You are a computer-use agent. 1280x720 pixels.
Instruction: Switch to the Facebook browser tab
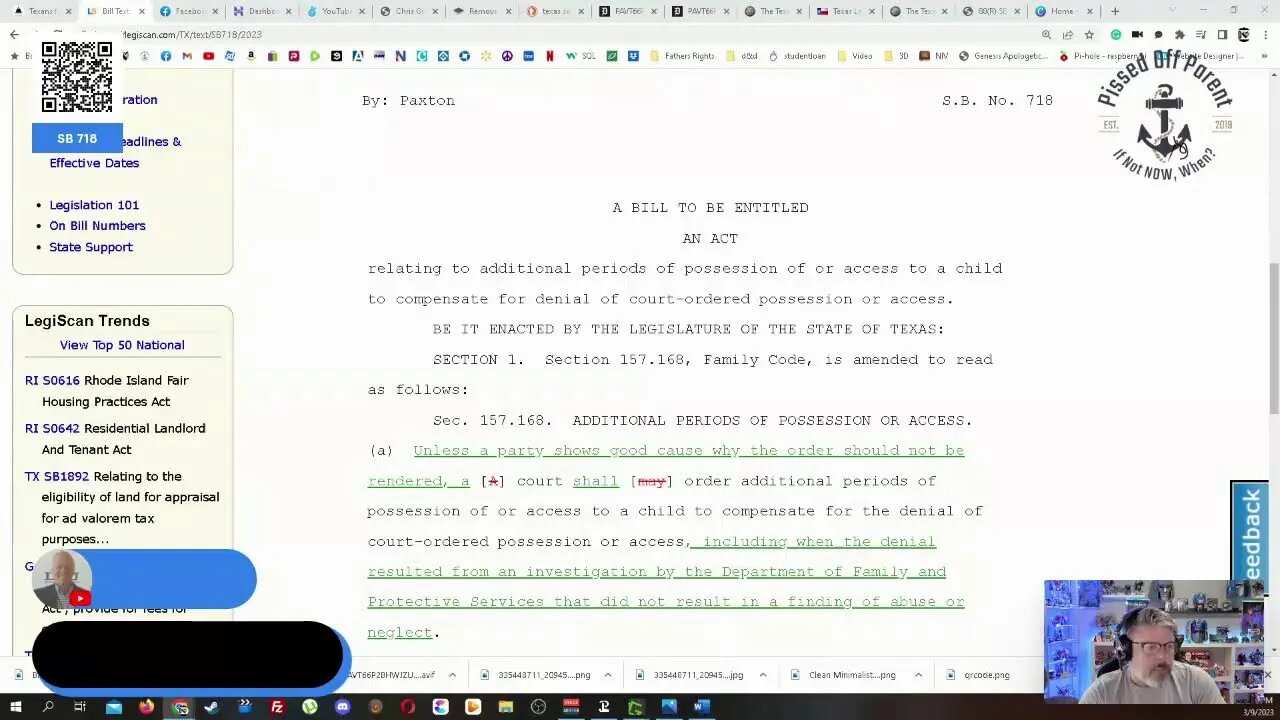click(x=190, y=11)
